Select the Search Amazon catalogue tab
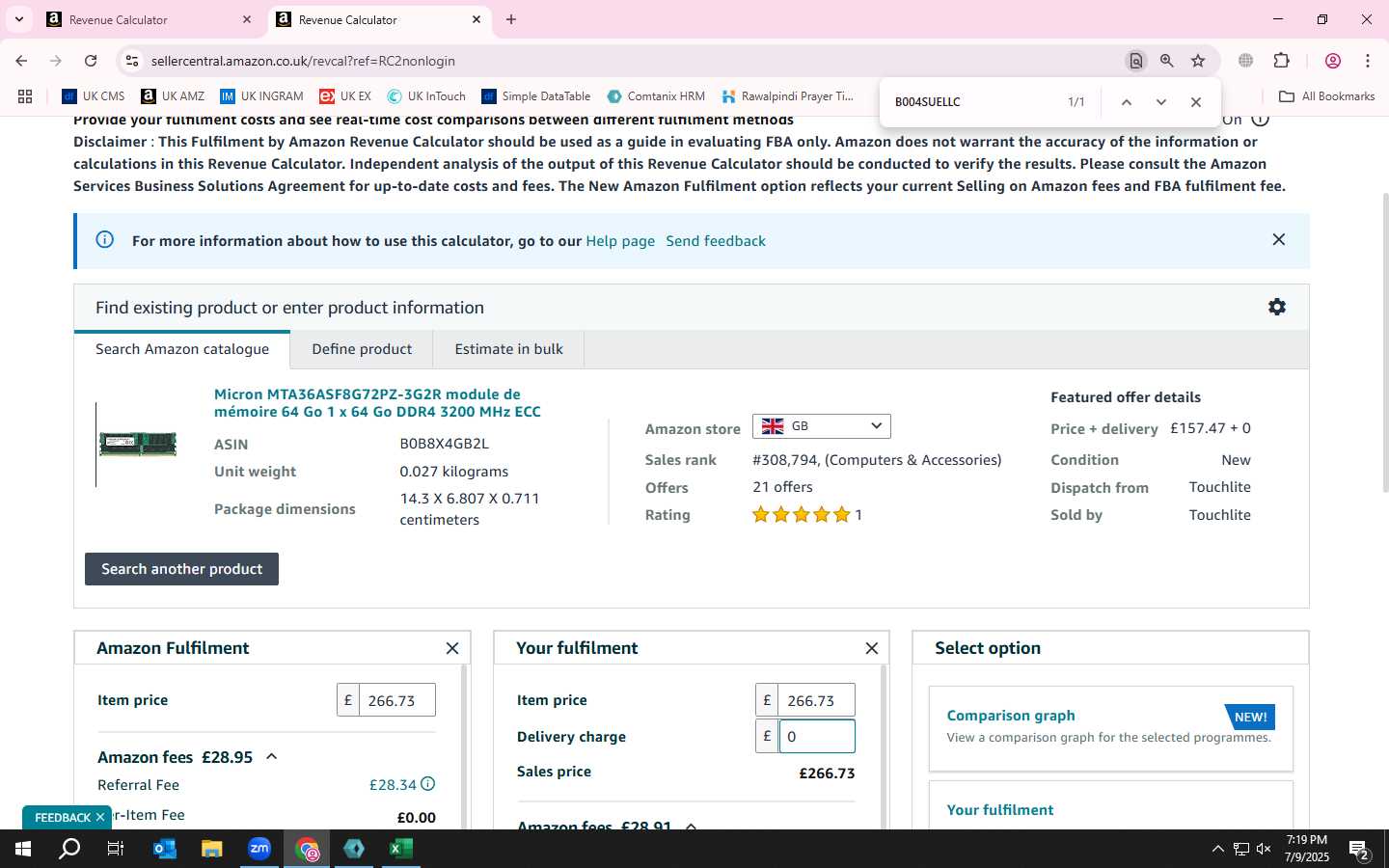 pos(182,349)
